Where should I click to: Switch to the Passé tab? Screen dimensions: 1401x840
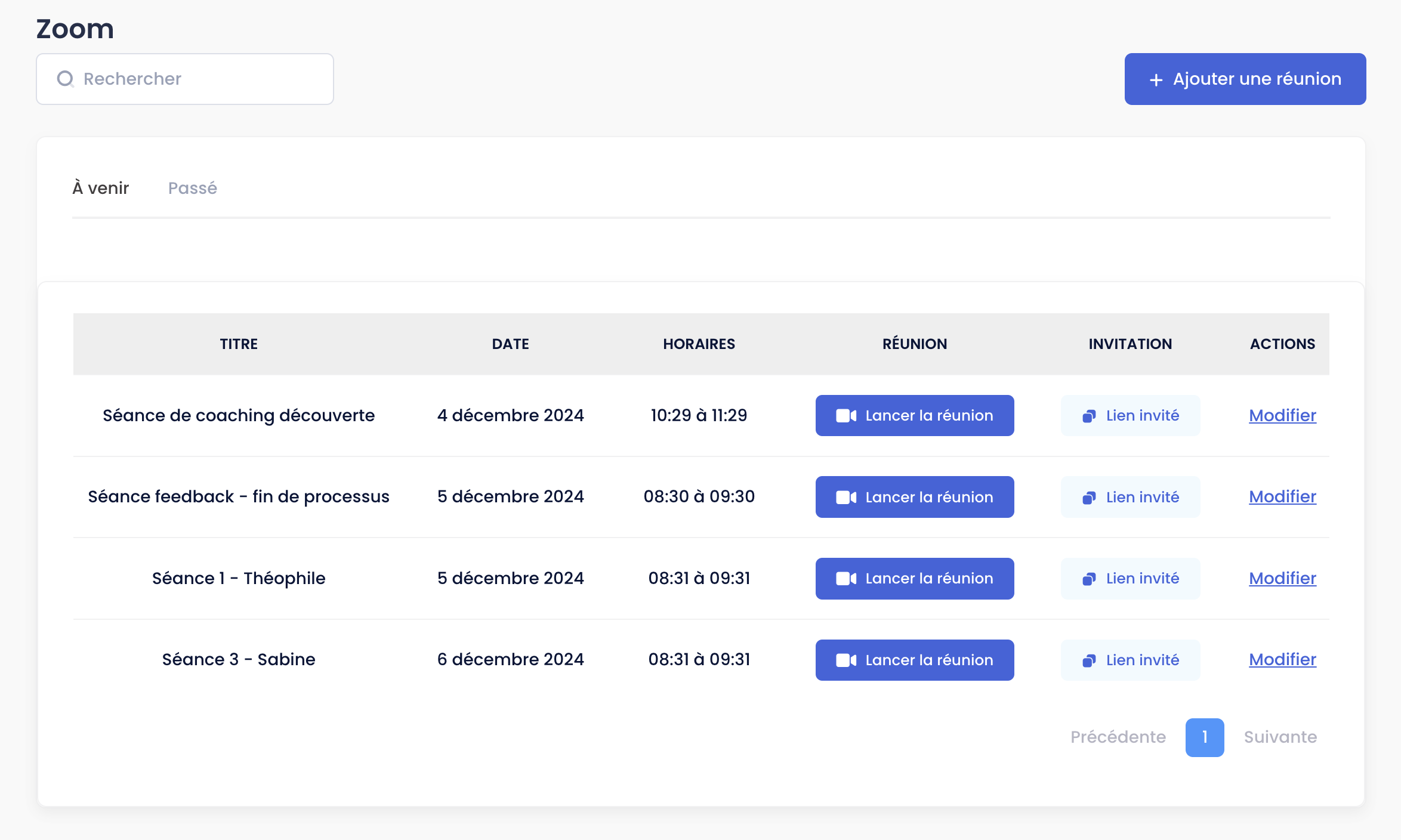[192, 188]
